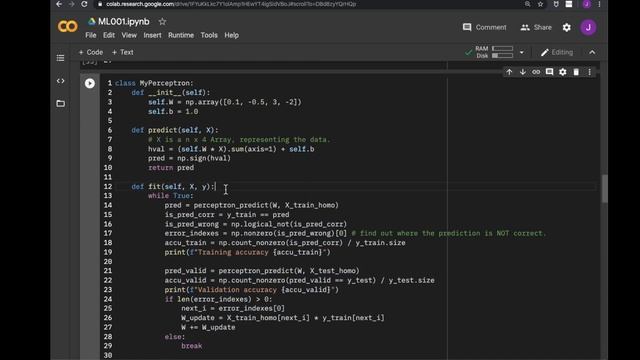
Task: Click the Comment button
Action: tap(484, 27)
